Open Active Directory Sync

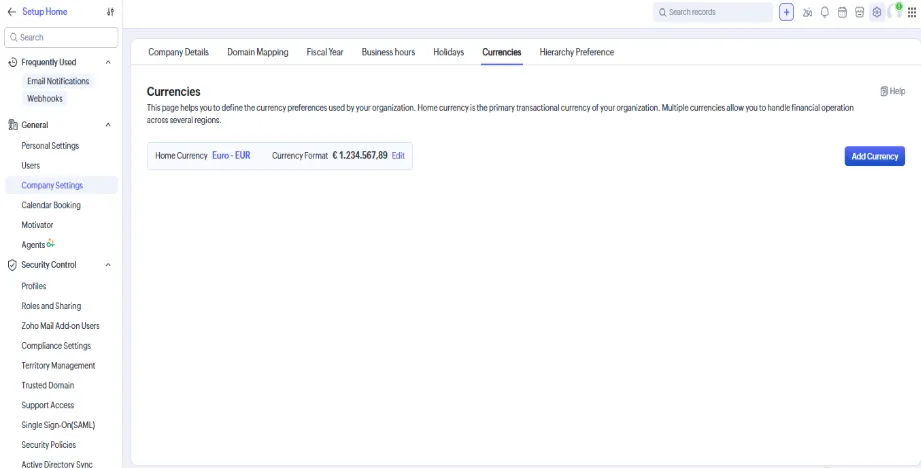click(57, 464)
